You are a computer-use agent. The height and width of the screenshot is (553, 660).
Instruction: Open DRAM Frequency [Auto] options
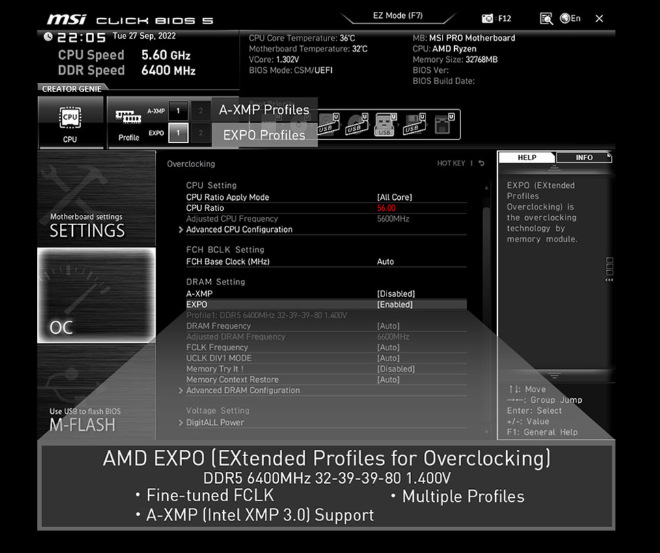pyautogui.click(x=388, y=326)
